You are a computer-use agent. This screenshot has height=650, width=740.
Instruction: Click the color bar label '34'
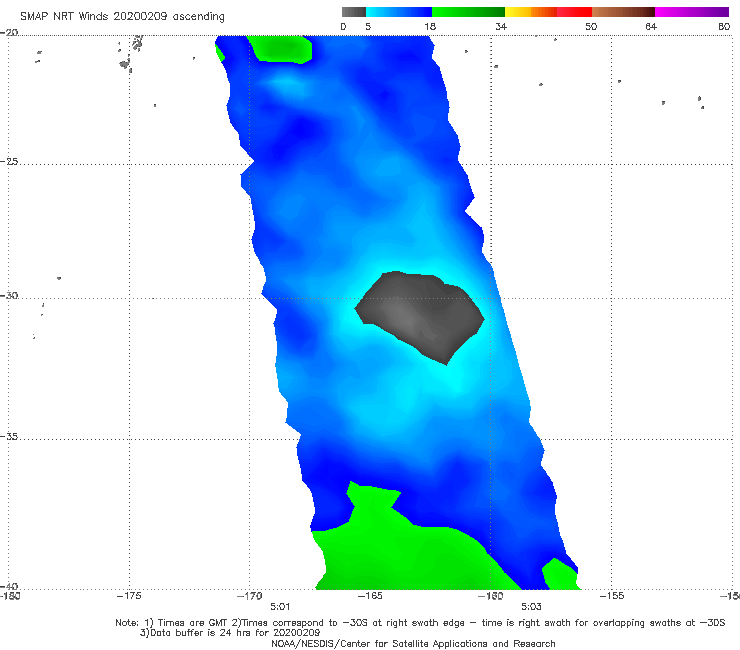(x=501, y=26)
